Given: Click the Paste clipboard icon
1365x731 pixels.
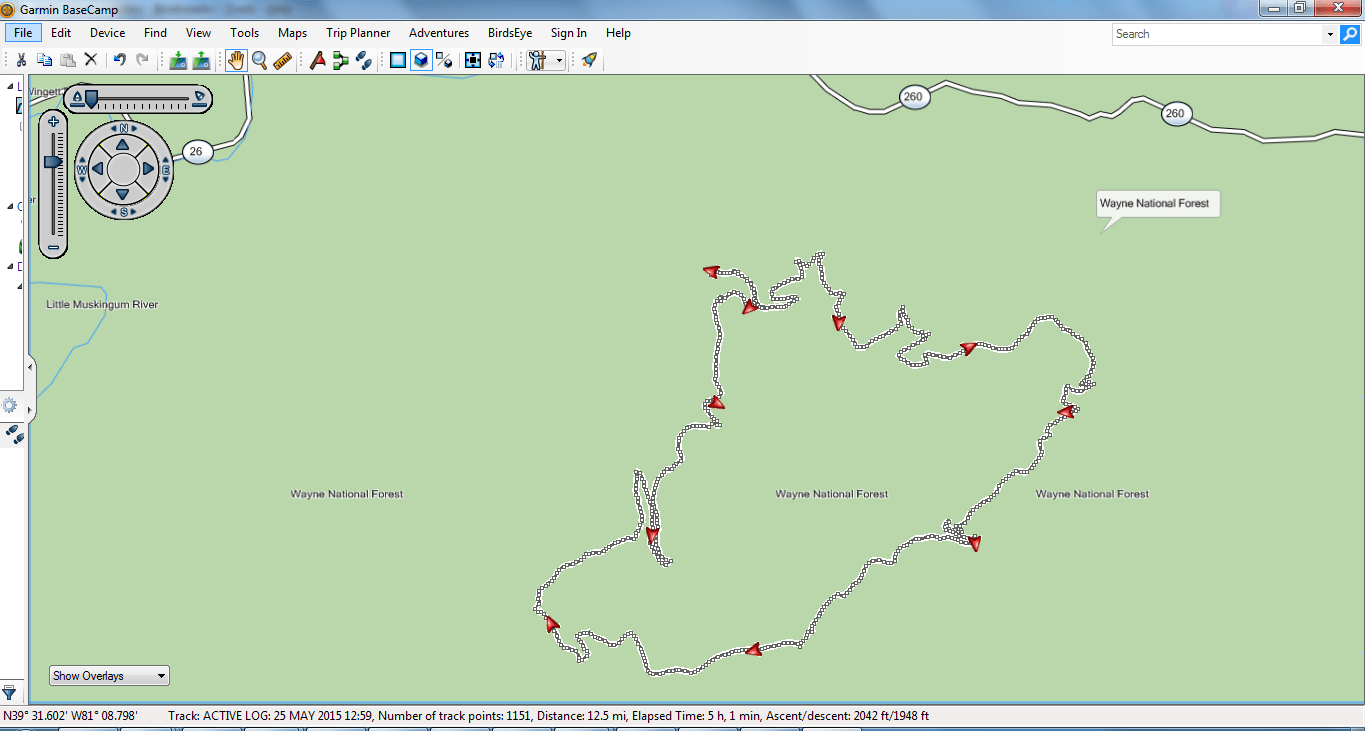Looking at the screenshot, I should click(x=67, y=60).
